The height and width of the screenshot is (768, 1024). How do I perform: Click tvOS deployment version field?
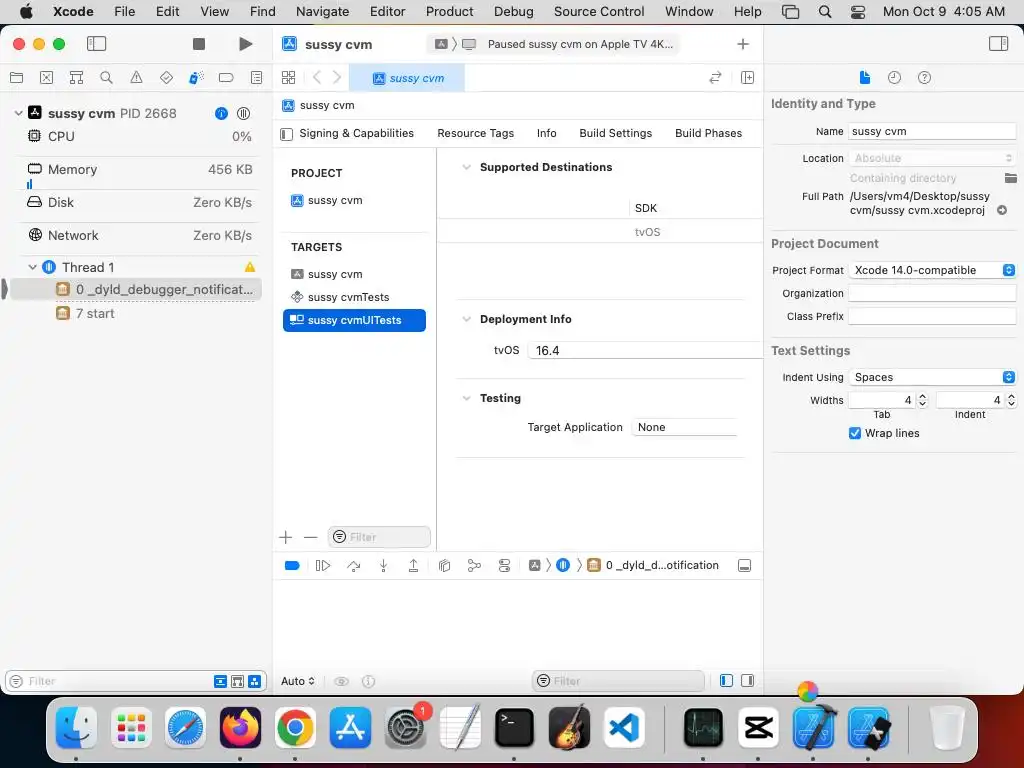coord(645,351)
